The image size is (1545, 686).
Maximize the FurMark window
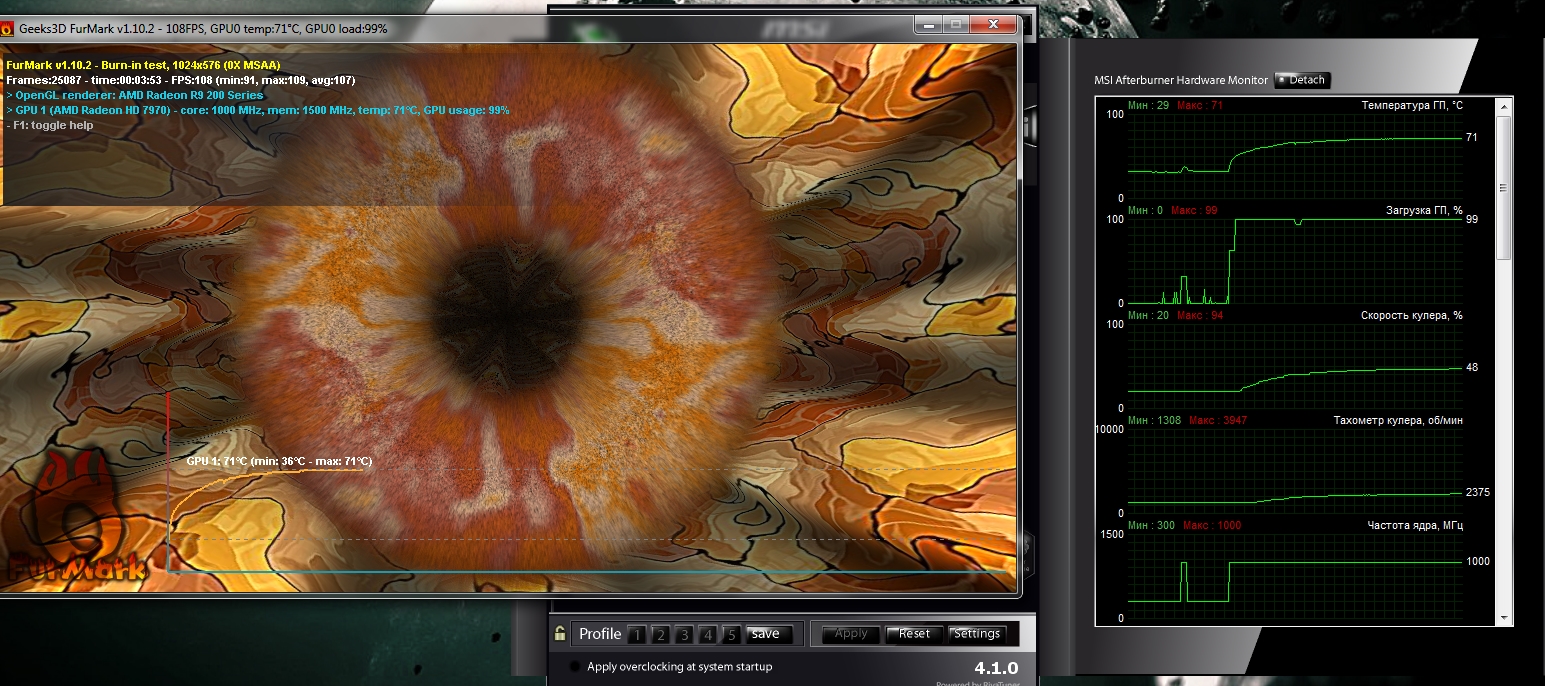[x=957, y=24]
